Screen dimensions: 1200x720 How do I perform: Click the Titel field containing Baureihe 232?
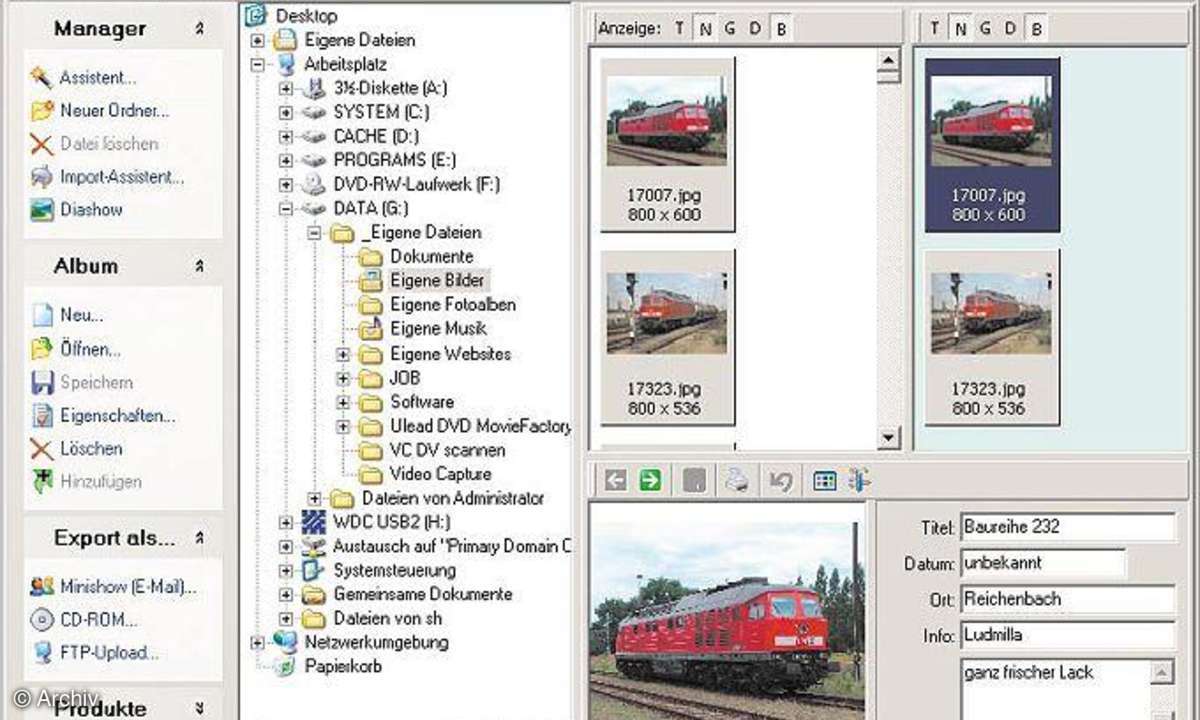pyautogui.click(x=1067, y=527)
